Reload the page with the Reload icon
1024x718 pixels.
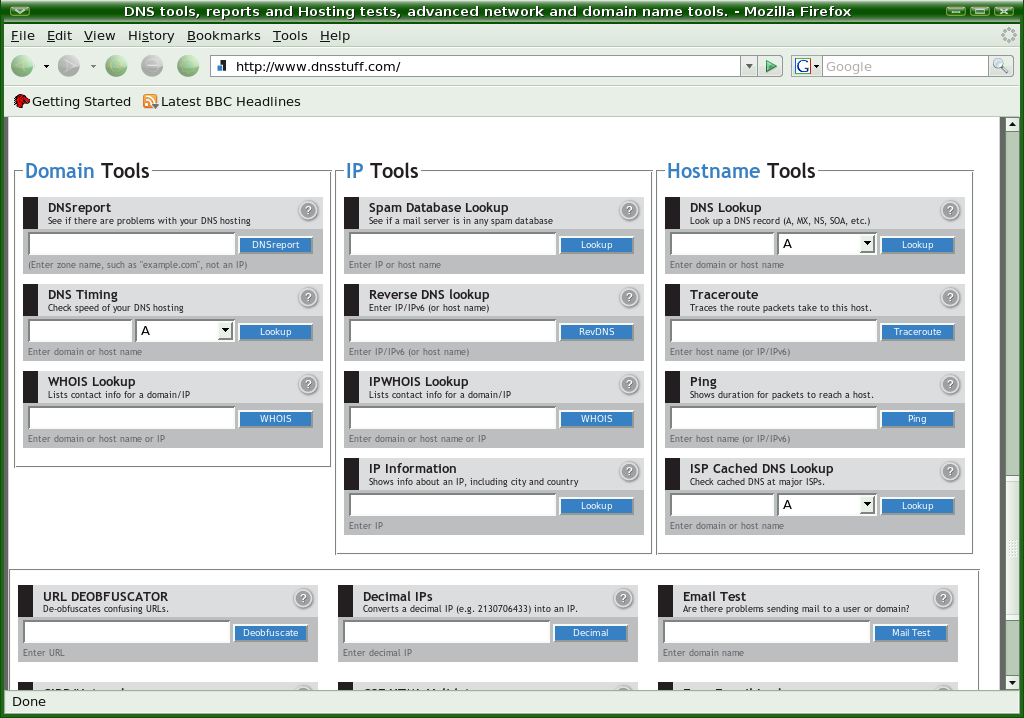(116, 66)
